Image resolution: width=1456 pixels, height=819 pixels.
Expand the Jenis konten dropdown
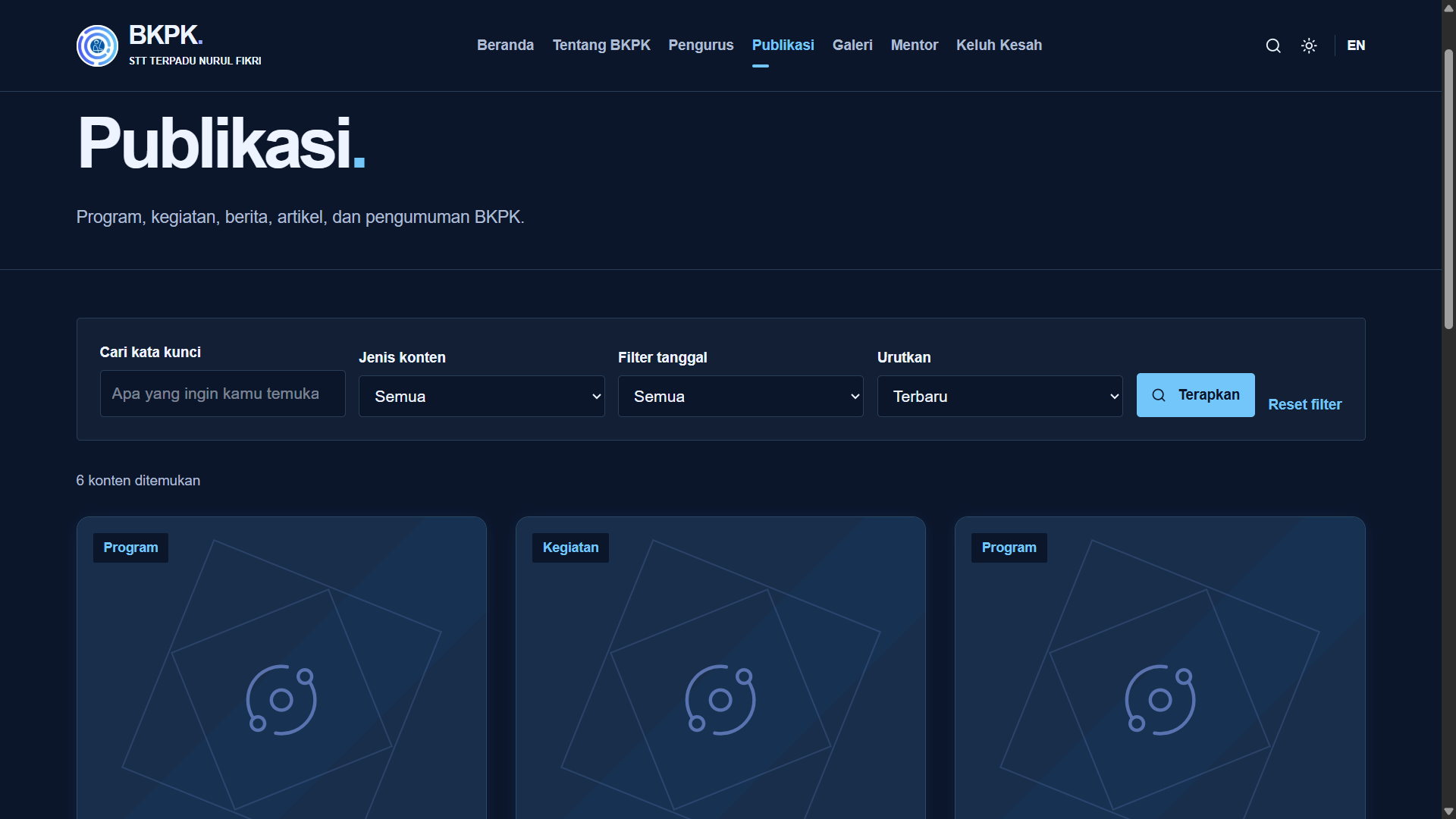tap(482, 397)
